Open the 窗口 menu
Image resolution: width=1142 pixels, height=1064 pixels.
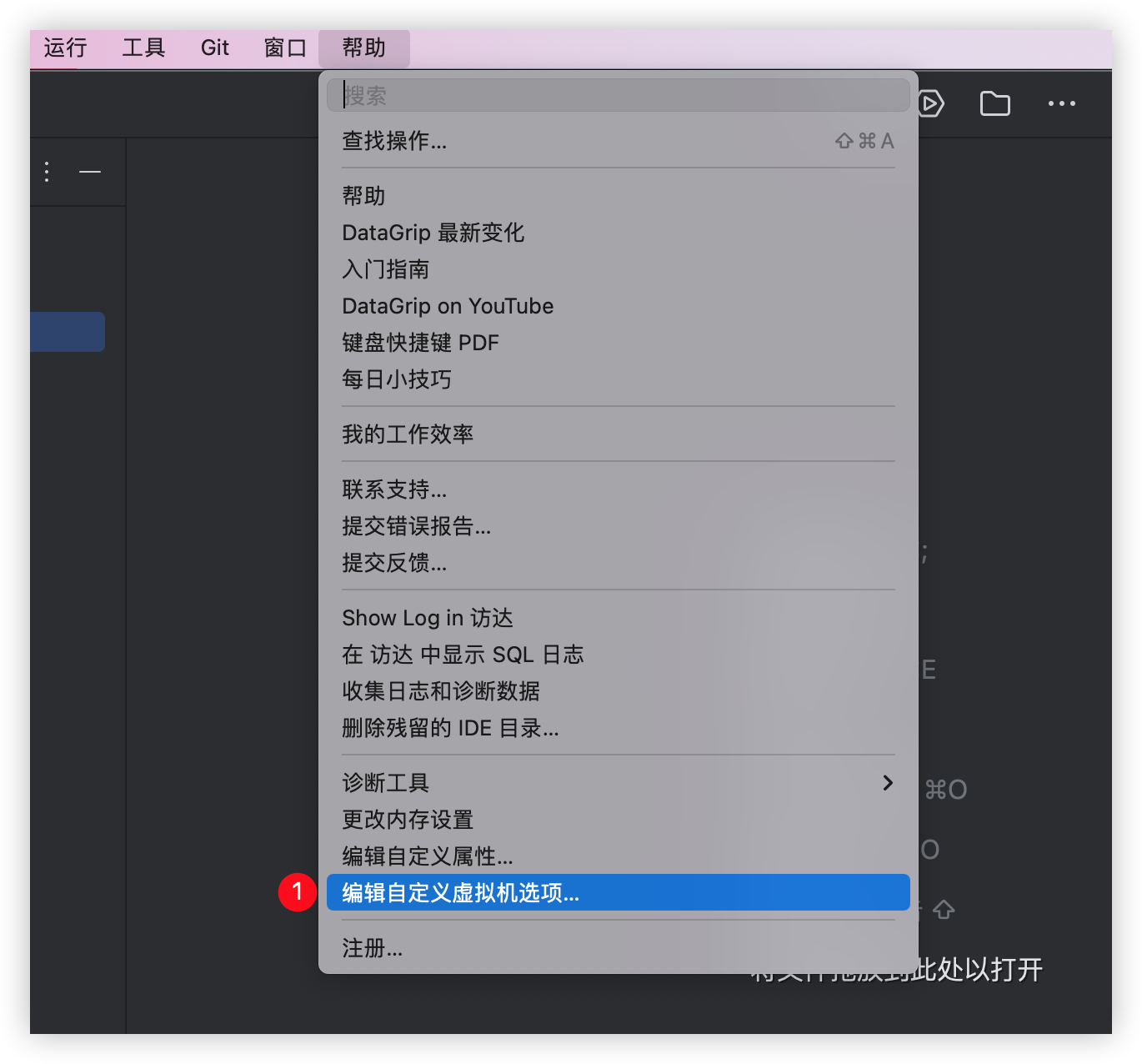(x=284, y=48)
